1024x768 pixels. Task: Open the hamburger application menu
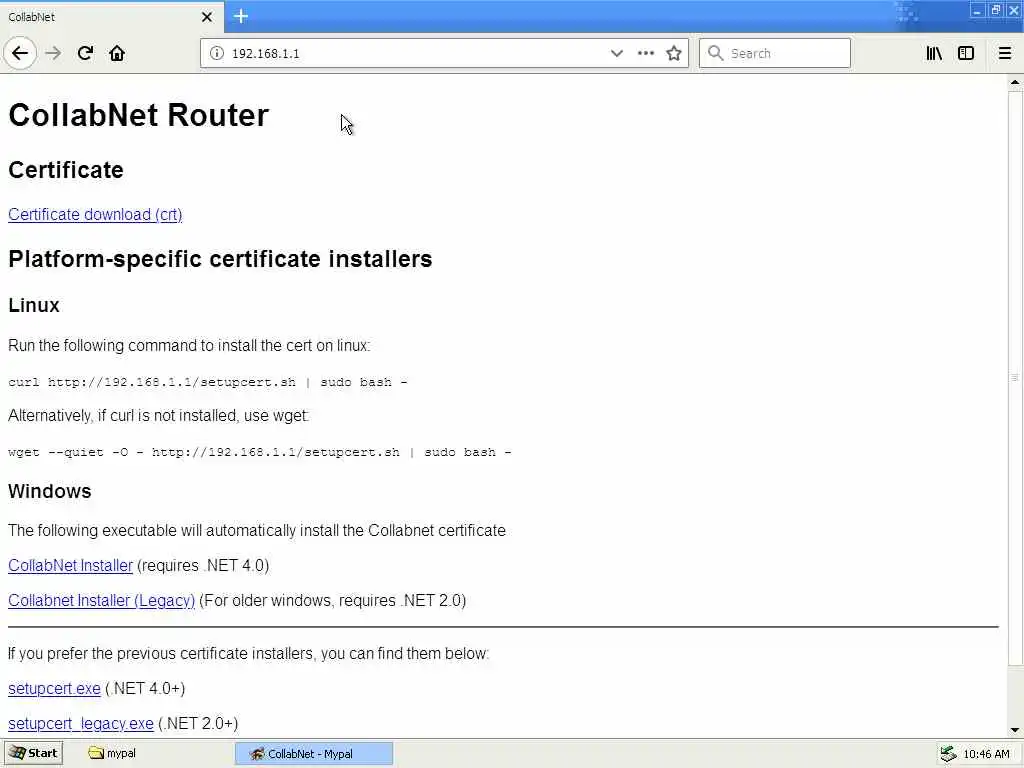coord(1005,53)
